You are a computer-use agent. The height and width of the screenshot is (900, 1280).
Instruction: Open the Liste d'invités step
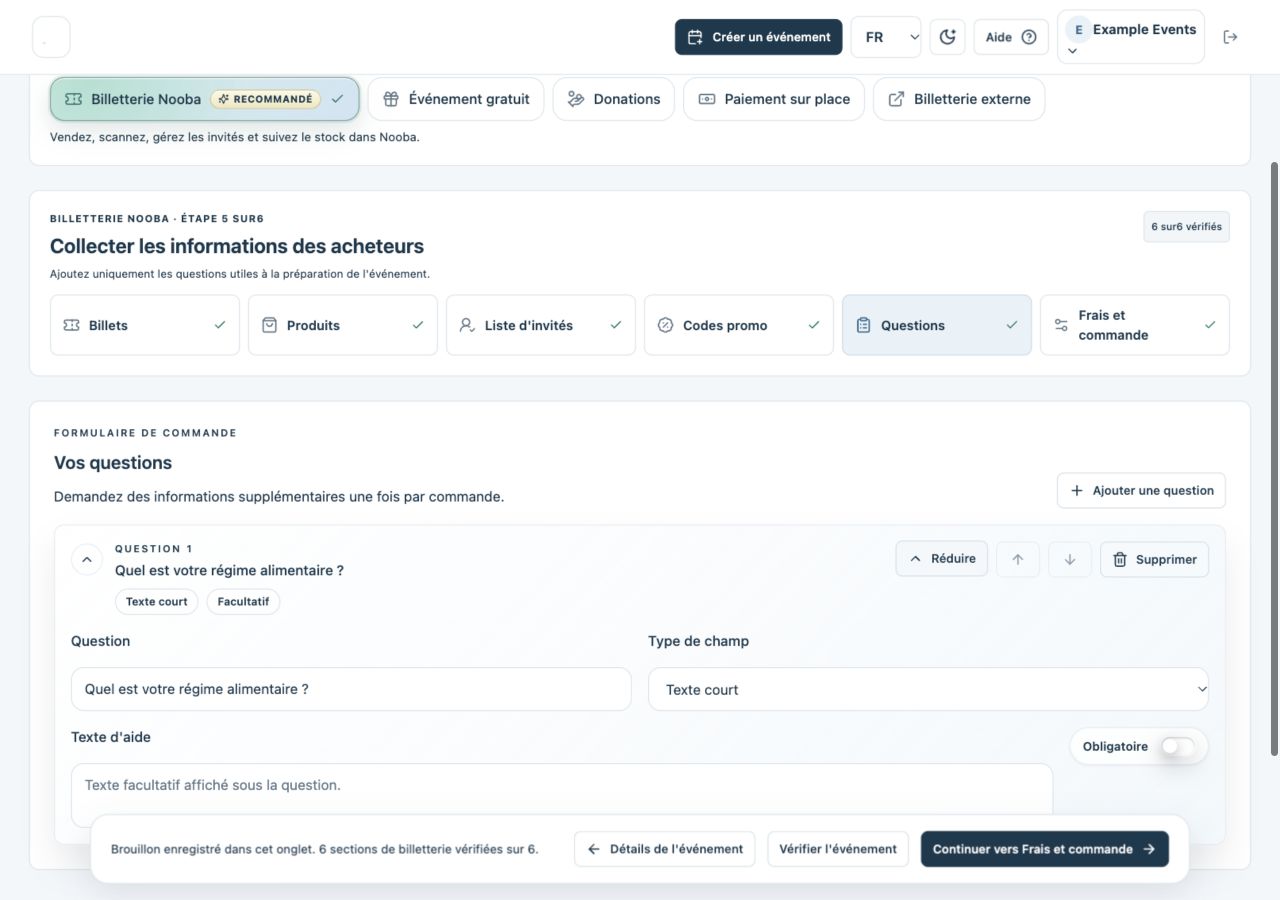tap(541, 325)
